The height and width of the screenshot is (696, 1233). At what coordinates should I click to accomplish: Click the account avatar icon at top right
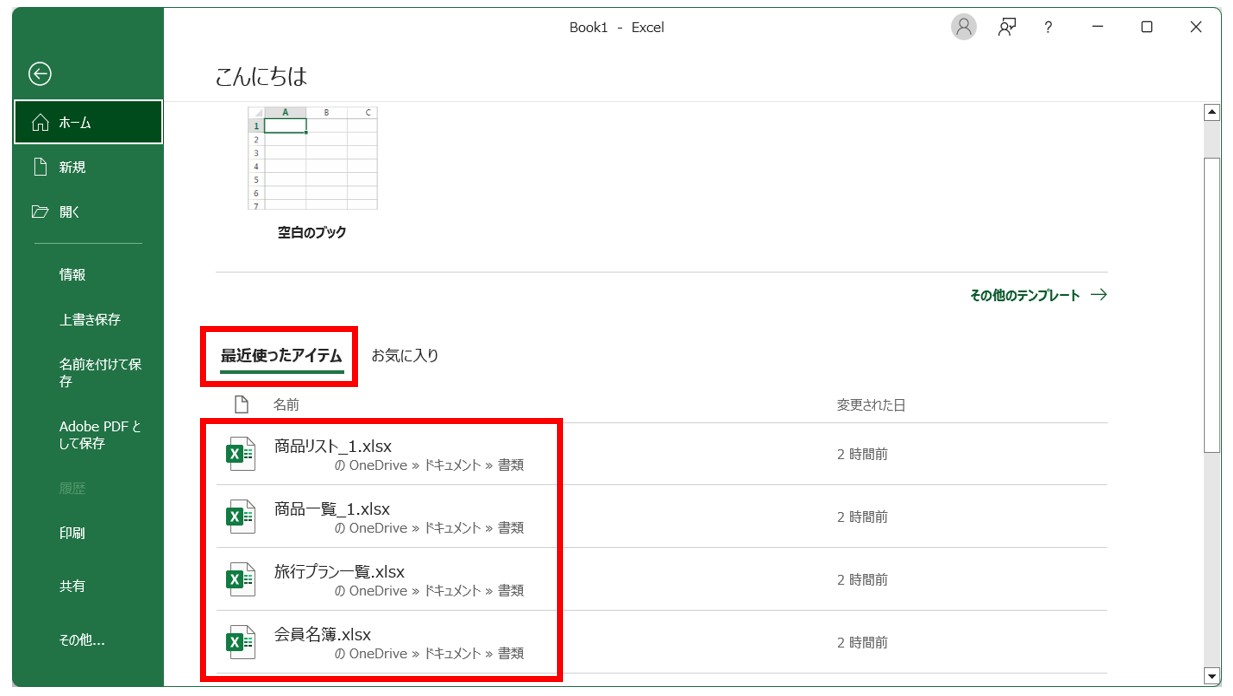point(962,27)
